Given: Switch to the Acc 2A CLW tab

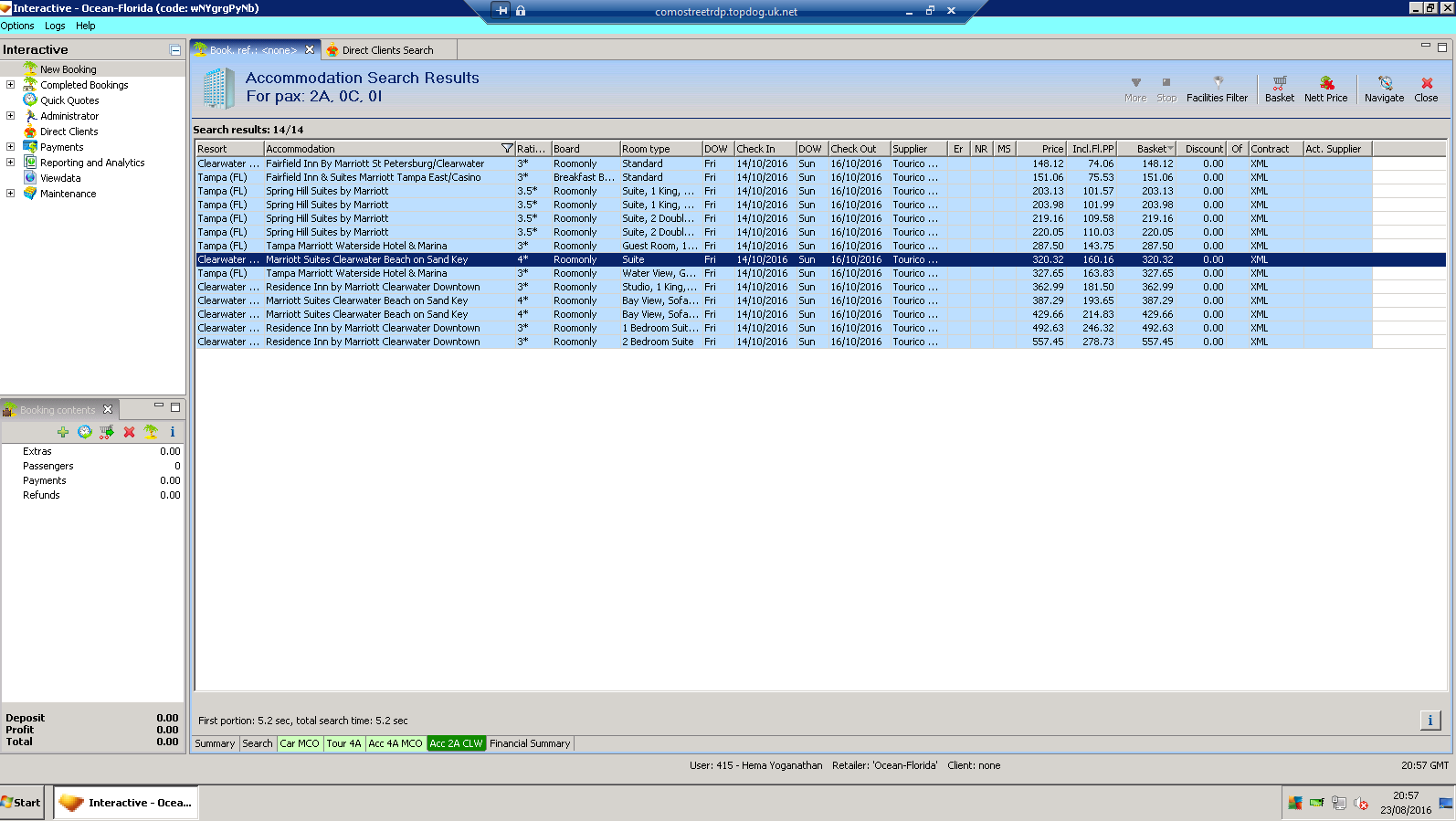Looking at the screenshot, I should [456, 743].
